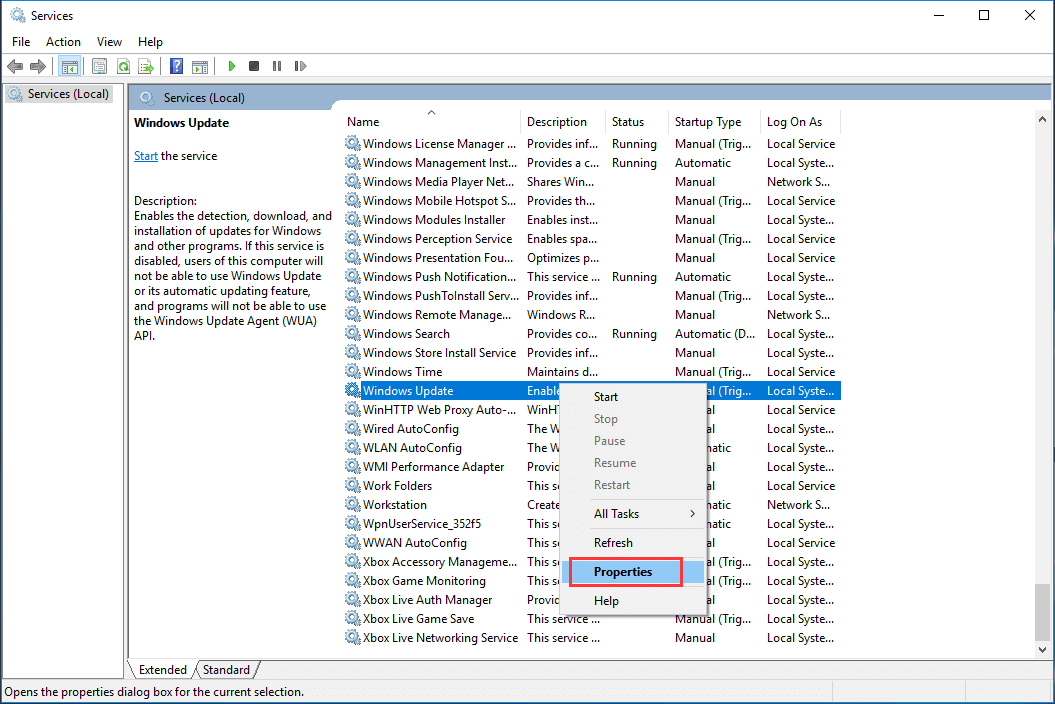Sort by the Startup Type column header
Viewport: 1055px width, 704px height.
click(708, 122)
